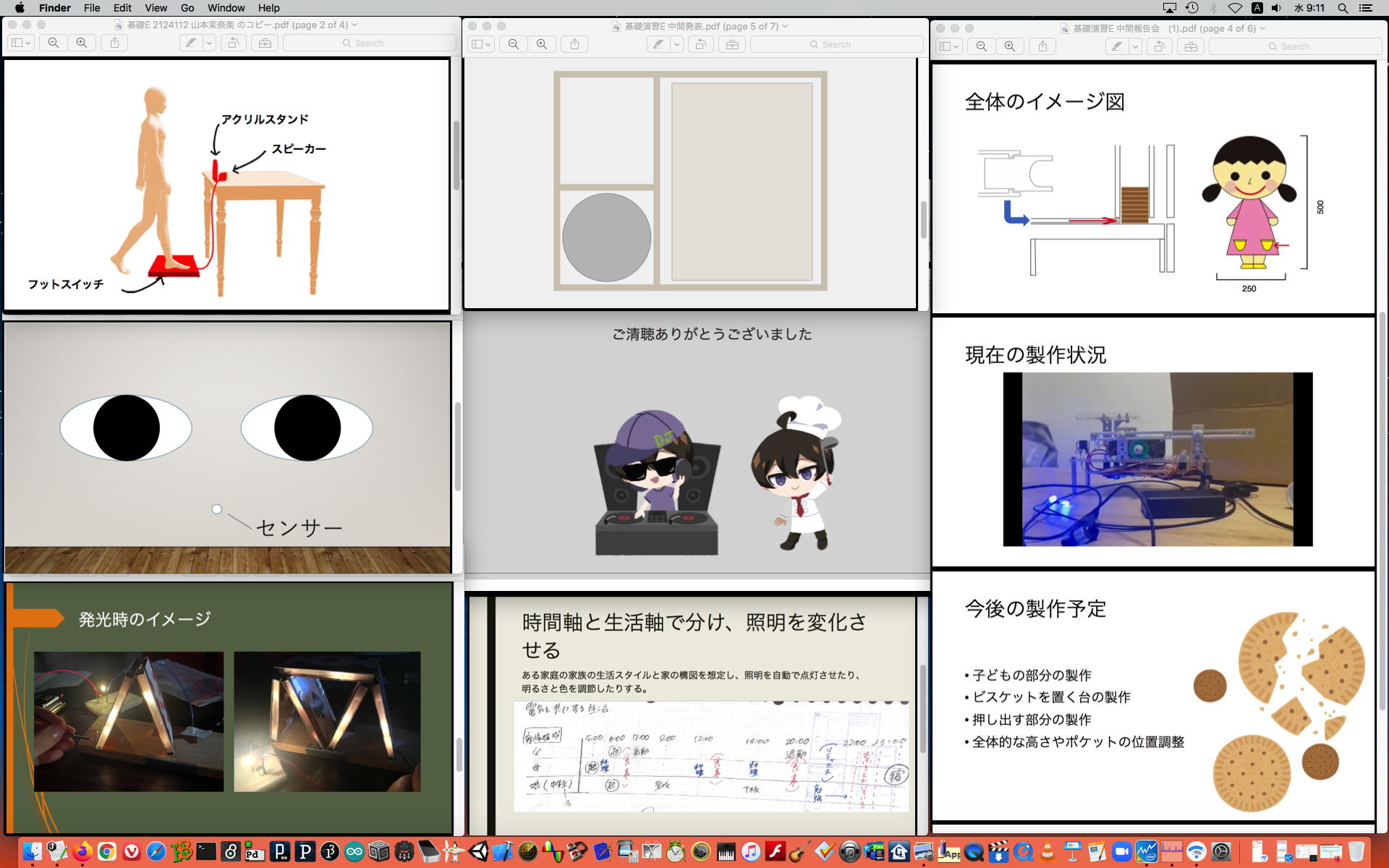
Task: Click zoom out in left Preview window
Action: [54, 43]
